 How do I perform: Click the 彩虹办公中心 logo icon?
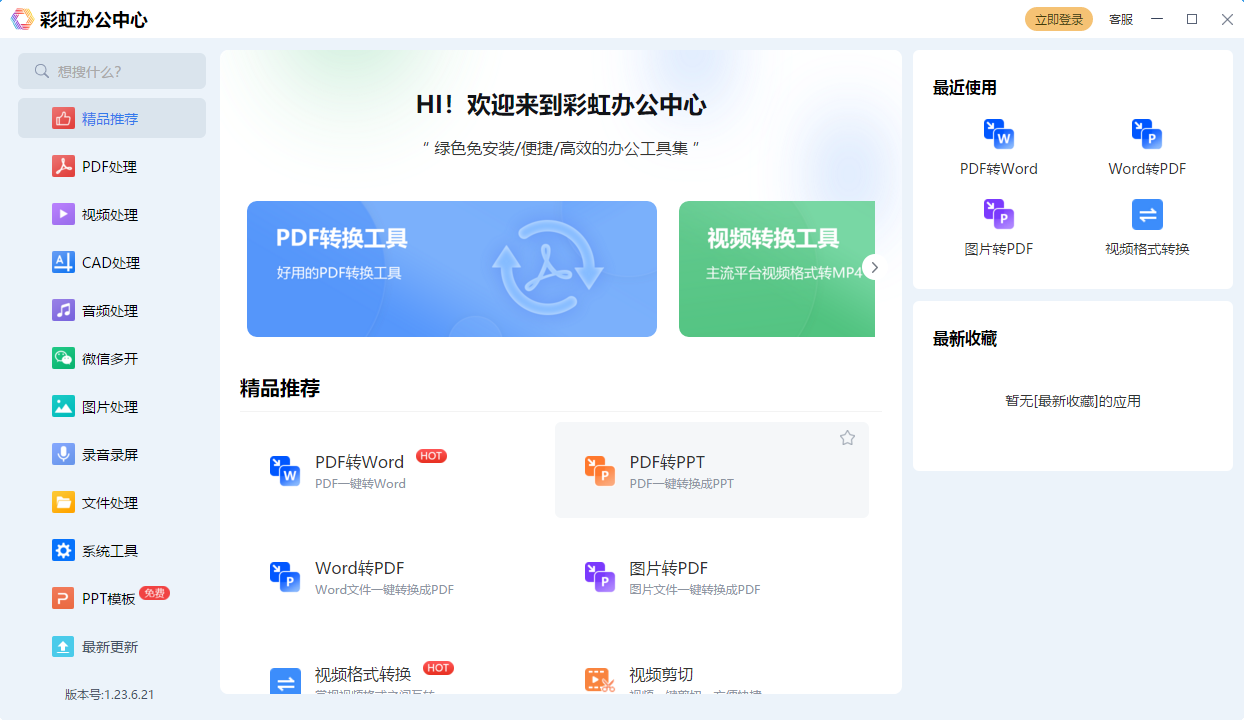(x=21, y=19)
